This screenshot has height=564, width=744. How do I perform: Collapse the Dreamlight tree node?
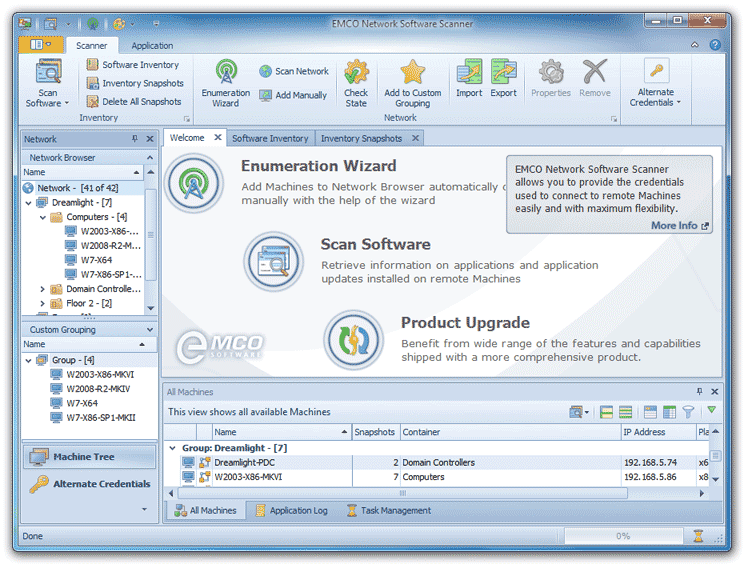click(x=28, y=203)
